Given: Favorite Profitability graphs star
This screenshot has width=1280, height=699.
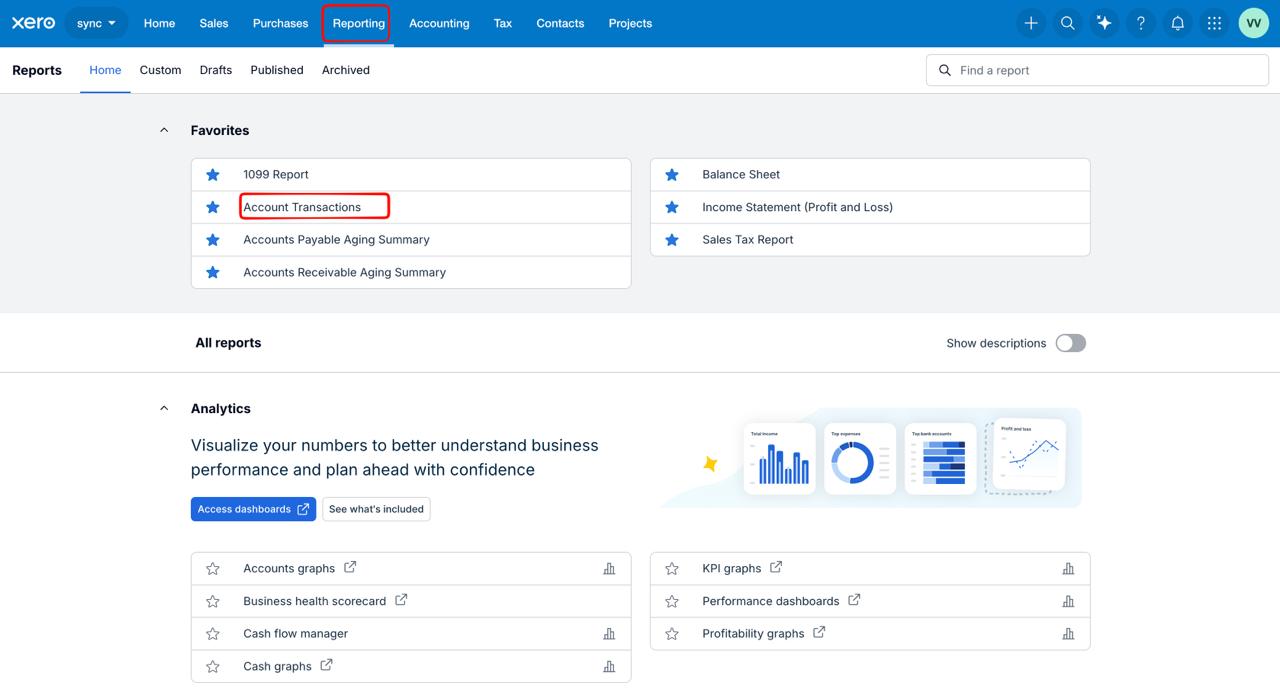Looking at the screenshot, I should (672, 634).
